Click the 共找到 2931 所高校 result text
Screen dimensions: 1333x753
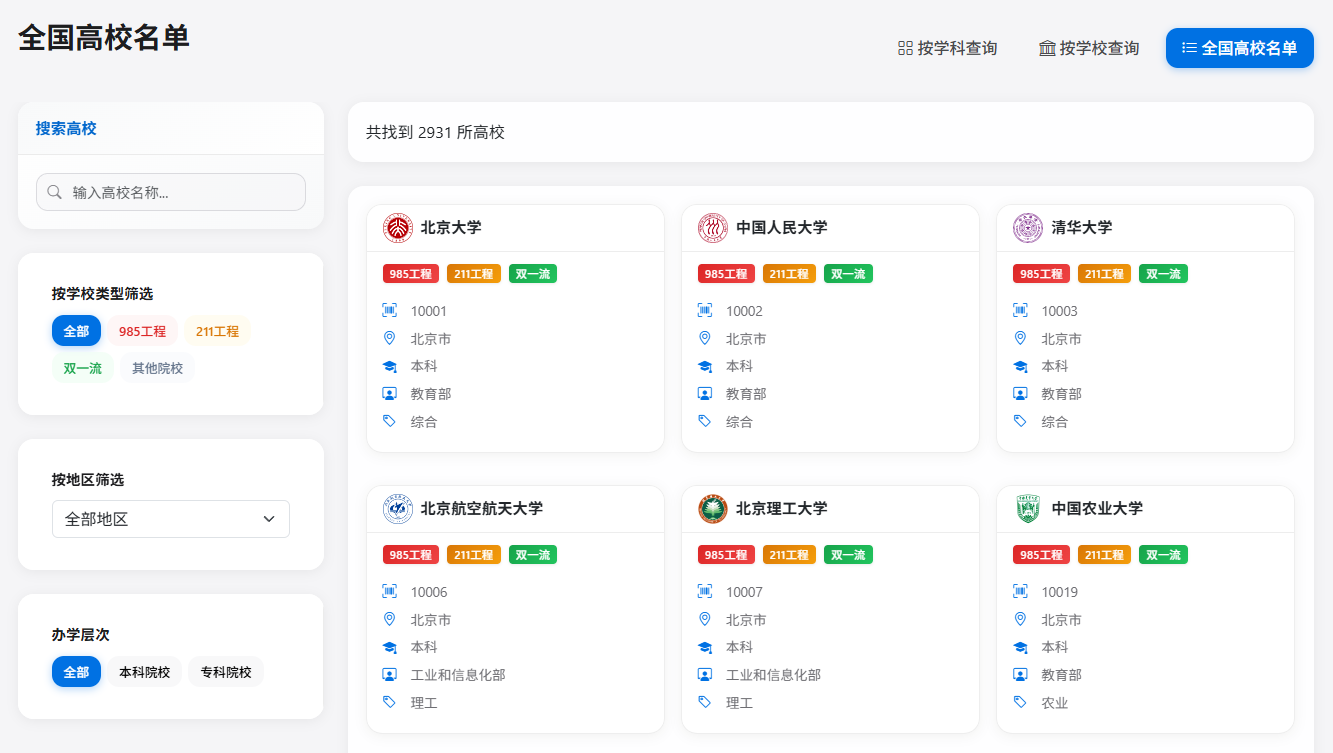(x=435, y=132)
